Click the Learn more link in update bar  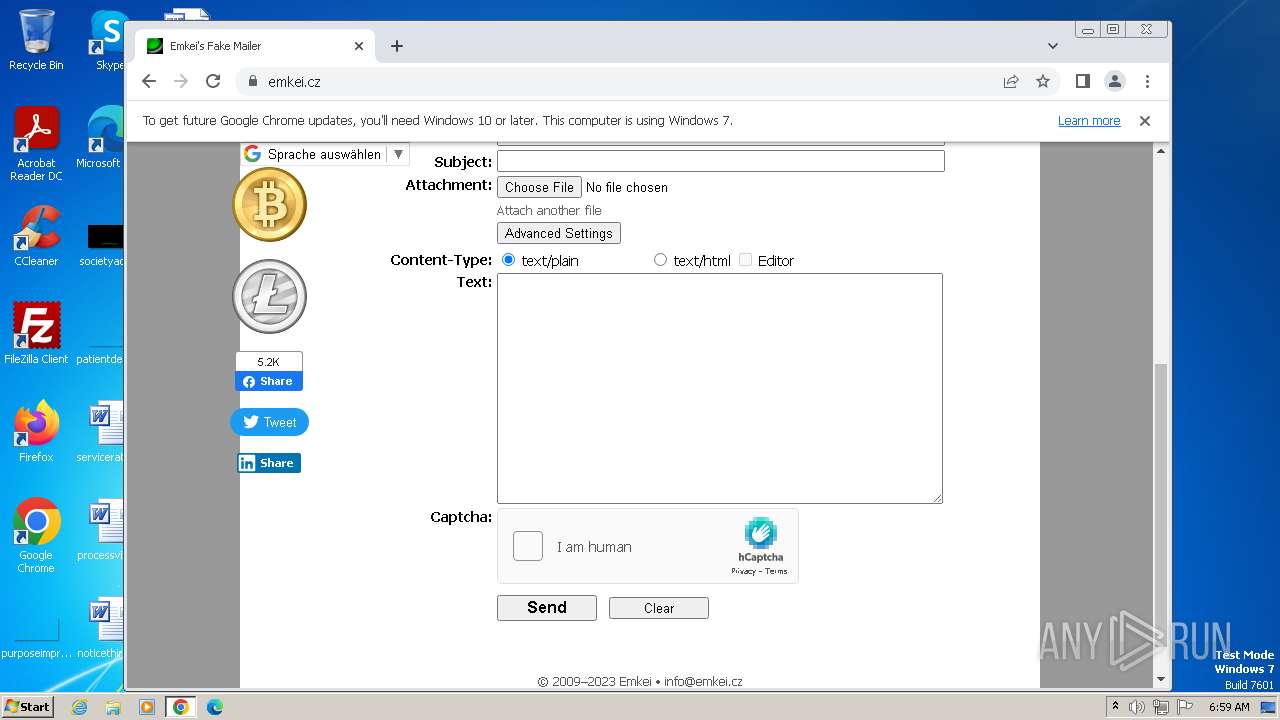click(1089, 121)
